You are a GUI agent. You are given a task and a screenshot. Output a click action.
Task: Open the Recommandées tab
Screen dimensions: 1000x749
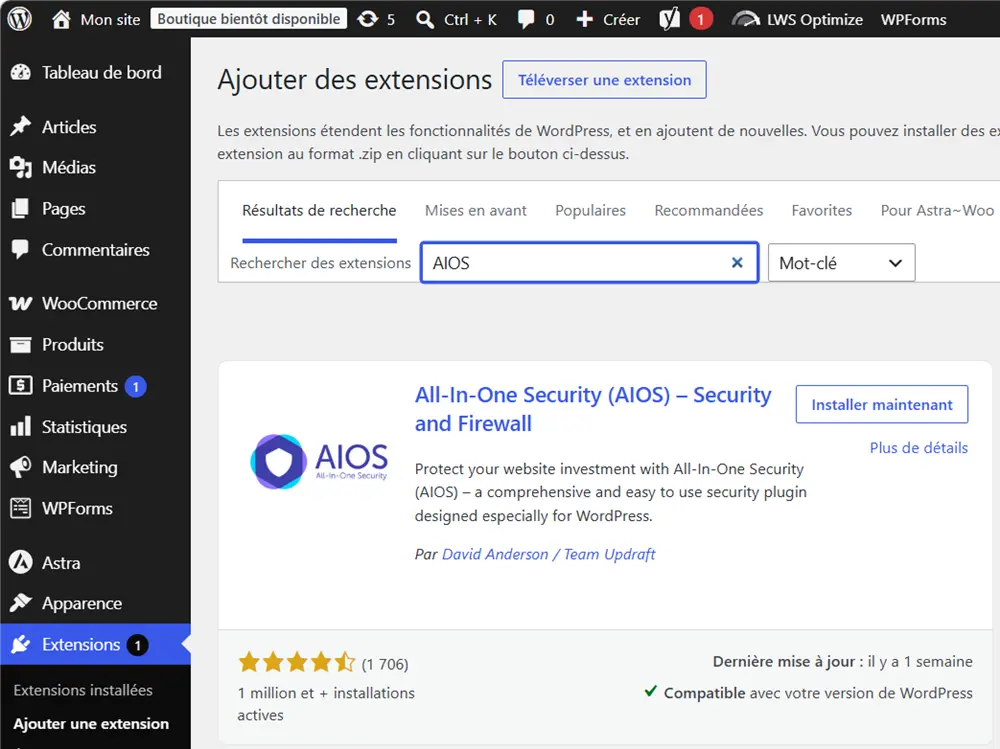point(709,211)
